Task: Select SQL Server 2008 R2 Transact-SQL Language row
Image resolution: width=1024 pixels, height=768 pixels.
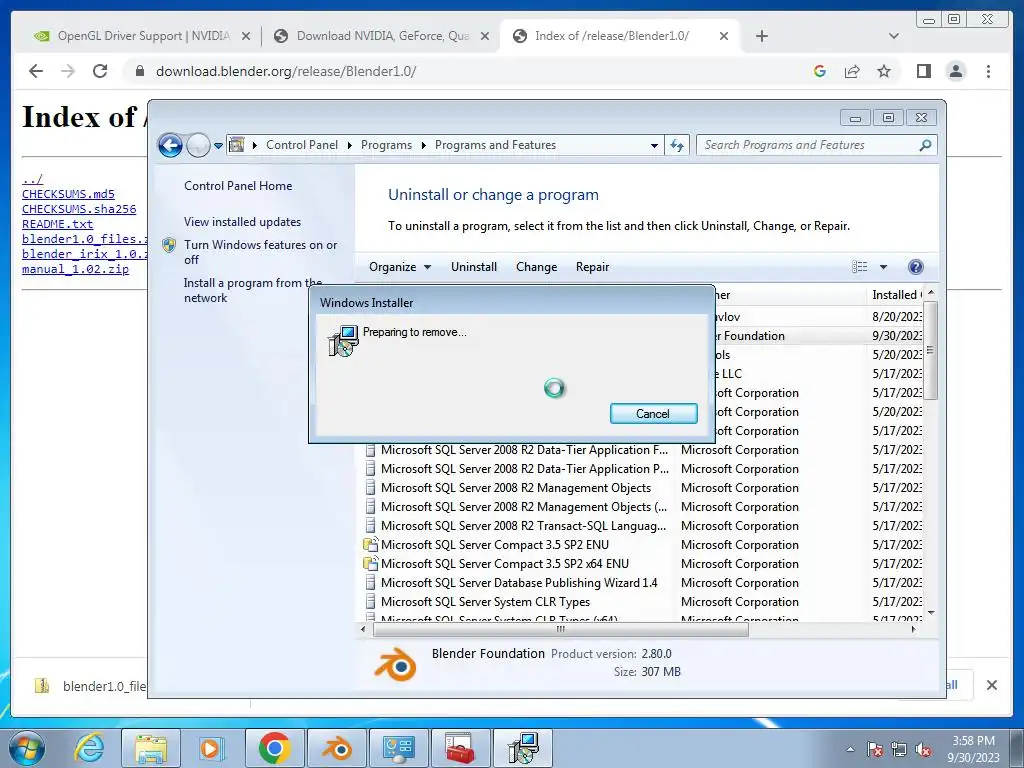Action: pyautogui.click(x=523, y=526)
